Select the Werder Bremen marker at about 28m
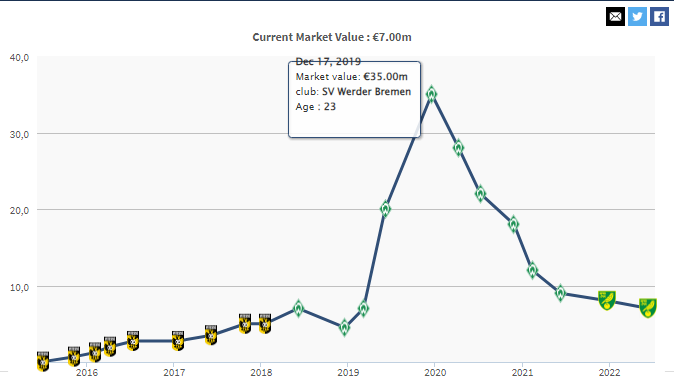 [x=458, y=148]
